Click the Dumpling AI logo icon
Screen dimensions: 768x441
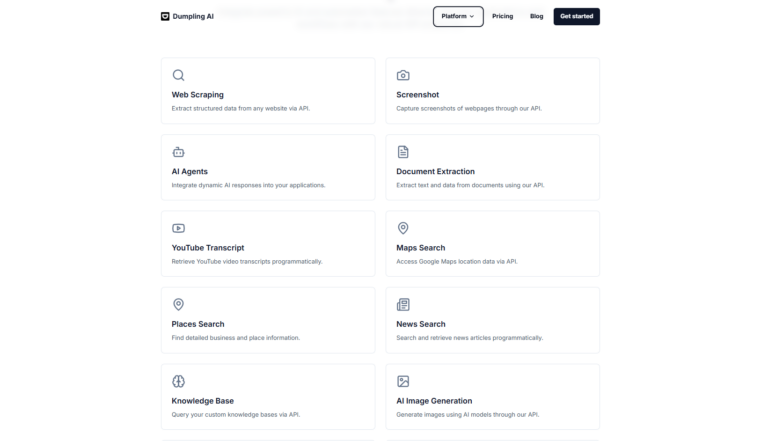(165, 16)
